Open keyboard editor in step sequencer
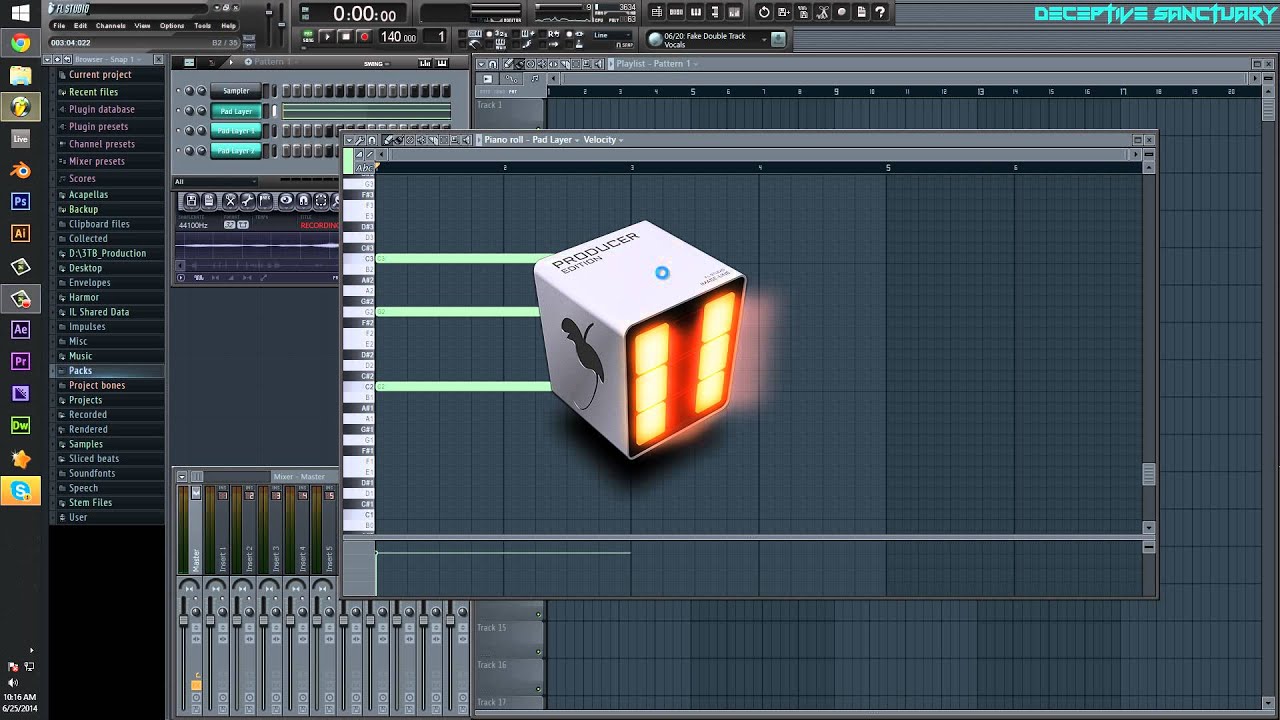 (x=441, y=63)
